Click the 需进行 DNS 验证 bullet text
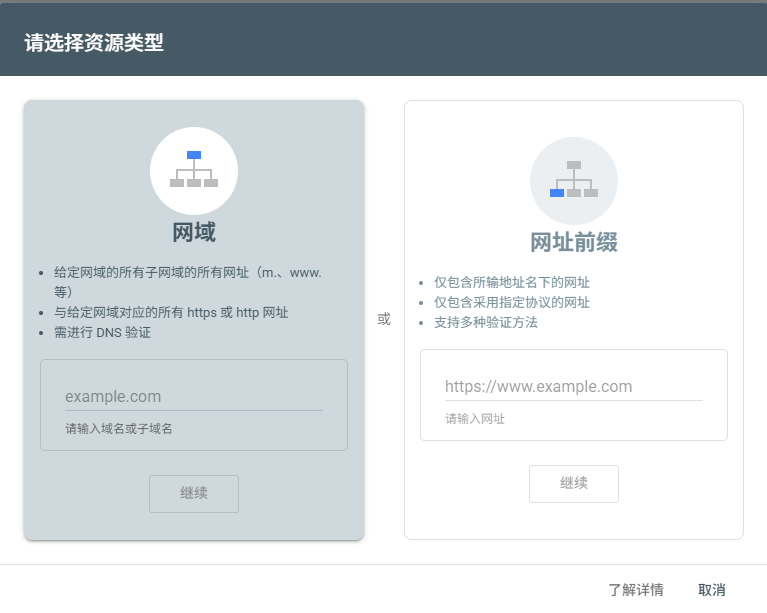Viewport: 767px width, 613px height. [102, 333]
